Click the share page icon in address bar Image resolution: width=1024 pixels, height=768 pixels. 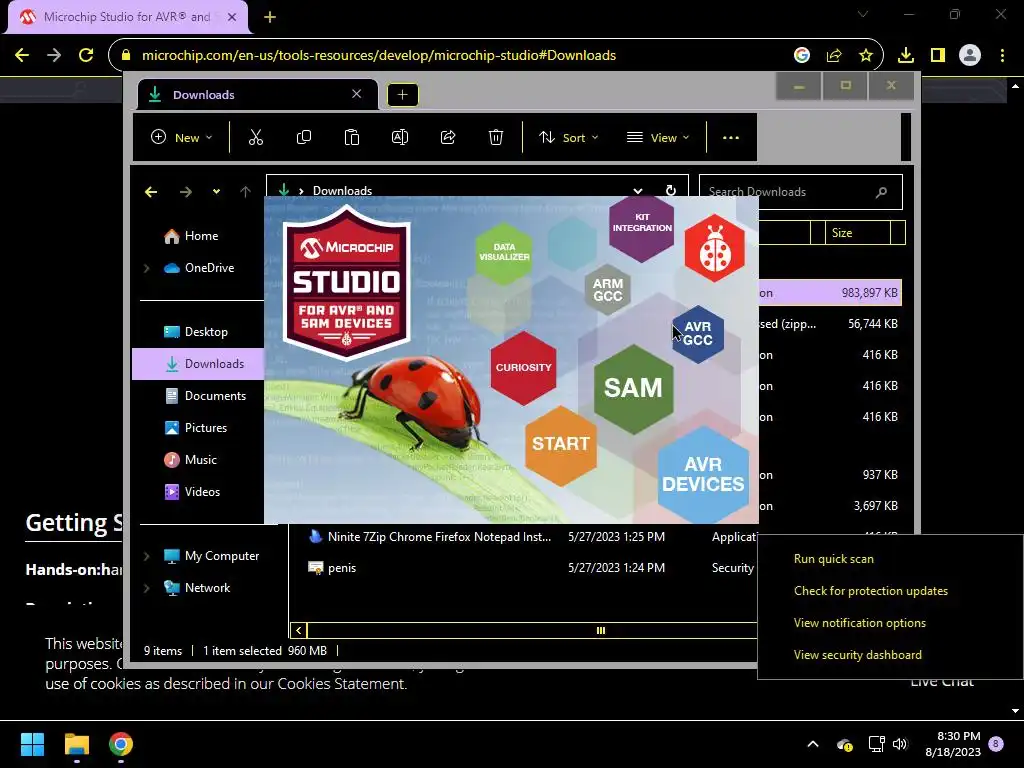pyautogui.click(x=834, y=55)
